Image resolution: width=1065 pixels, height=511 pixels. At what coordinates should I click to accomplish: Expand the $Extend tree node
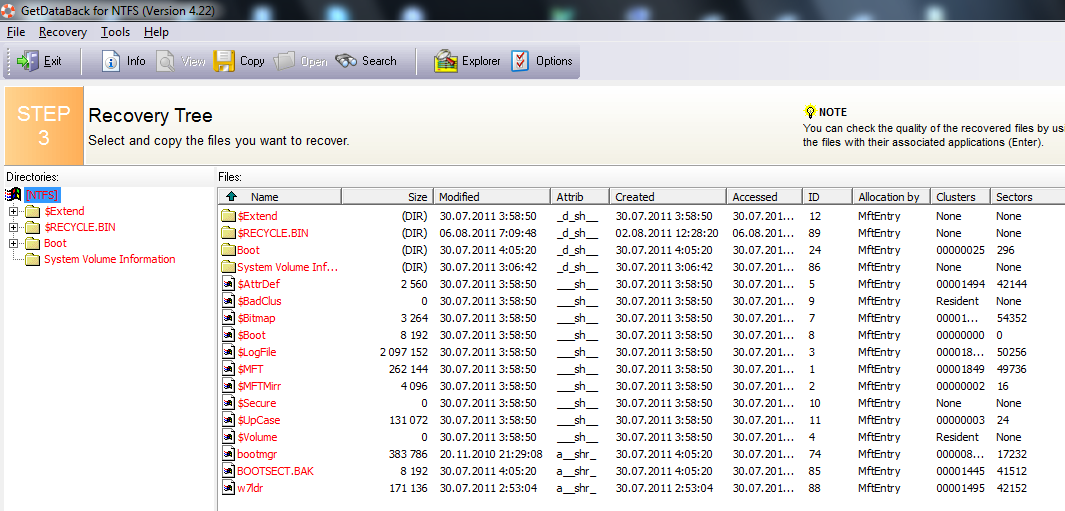pyautogui.click(x=14, y=211)
